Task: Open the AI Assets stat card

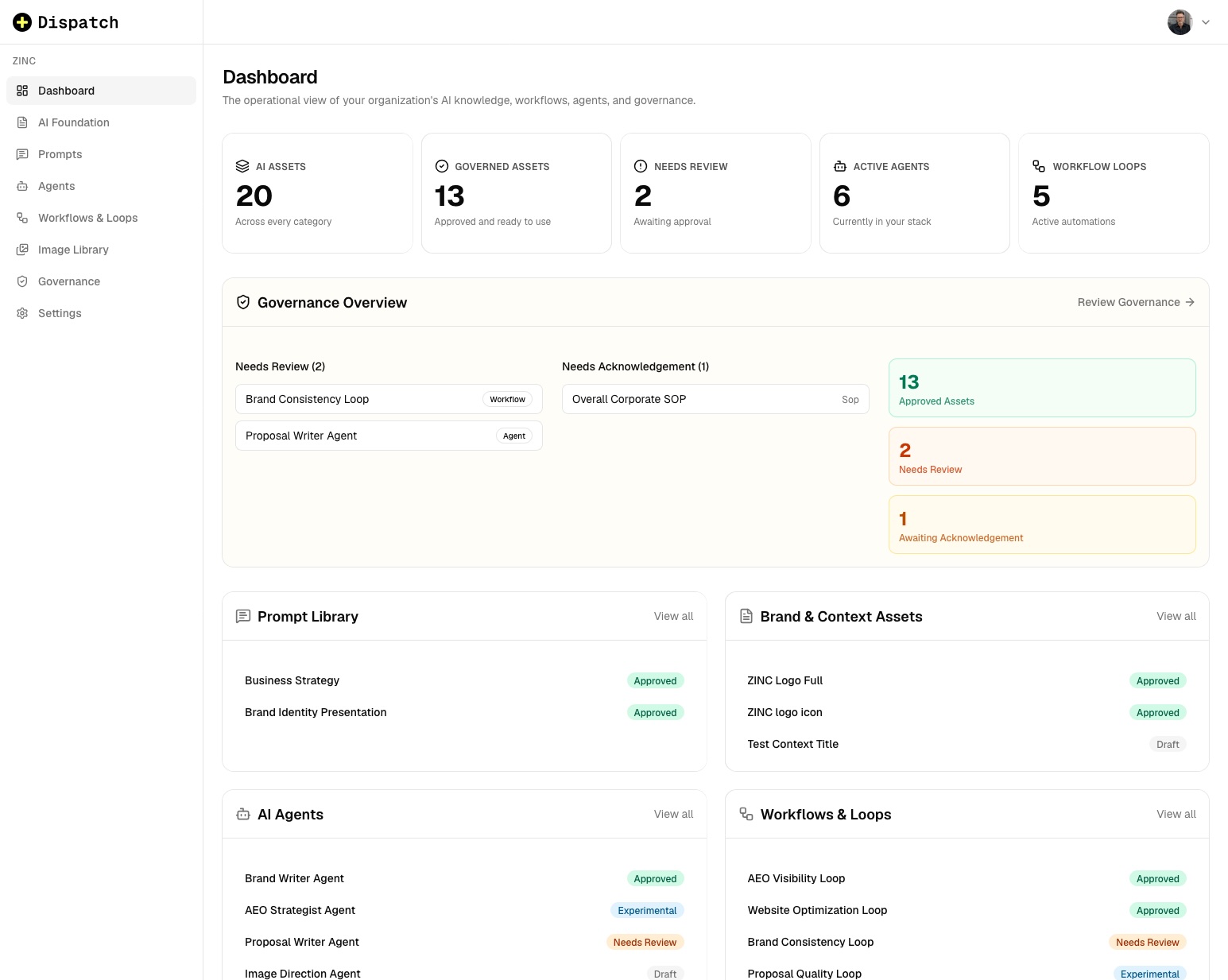Action: 317,193
